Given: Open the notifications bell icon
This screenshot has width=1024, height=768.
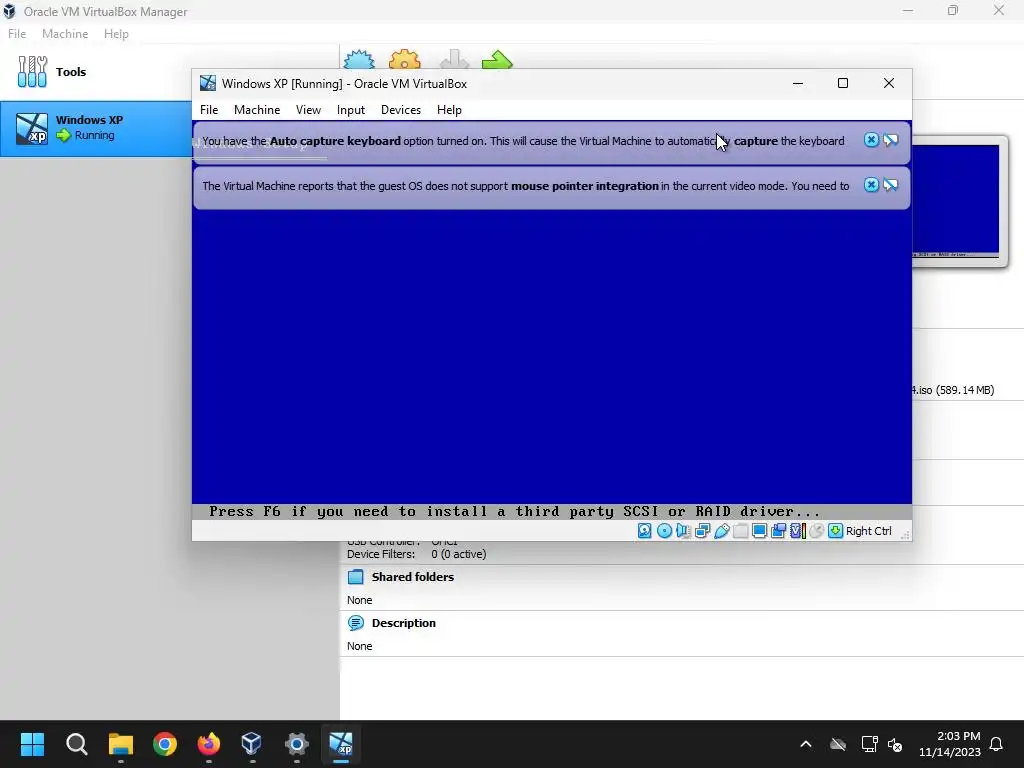Looking at the screenshot, I should tap(997, 744).
